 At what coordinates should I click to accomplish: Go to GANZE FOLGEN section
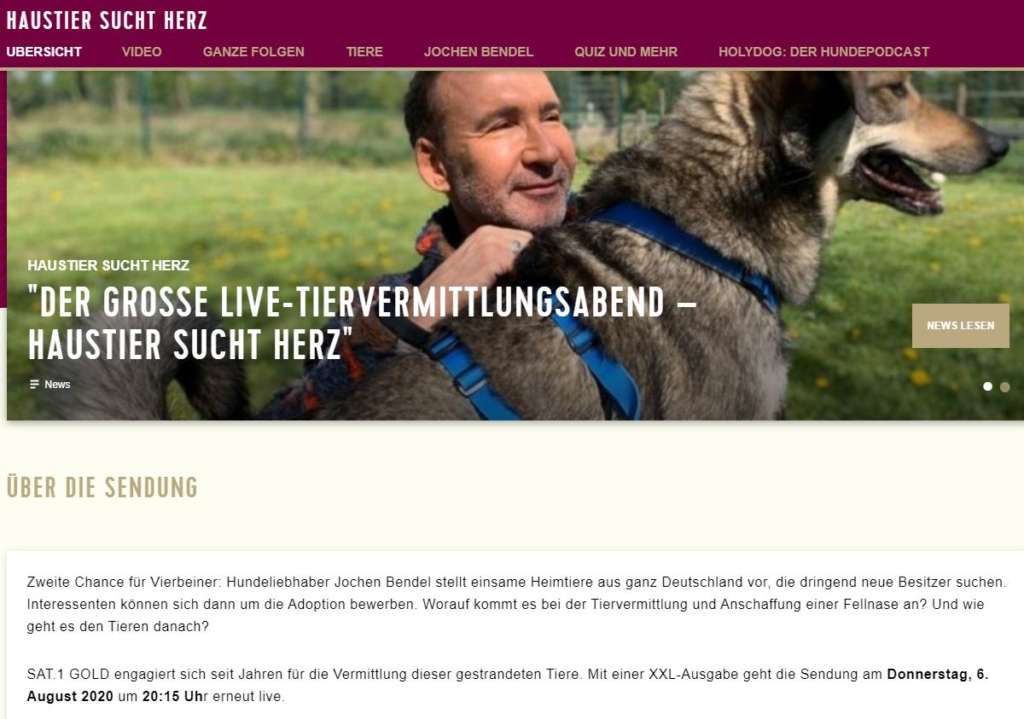click(253, 52)
